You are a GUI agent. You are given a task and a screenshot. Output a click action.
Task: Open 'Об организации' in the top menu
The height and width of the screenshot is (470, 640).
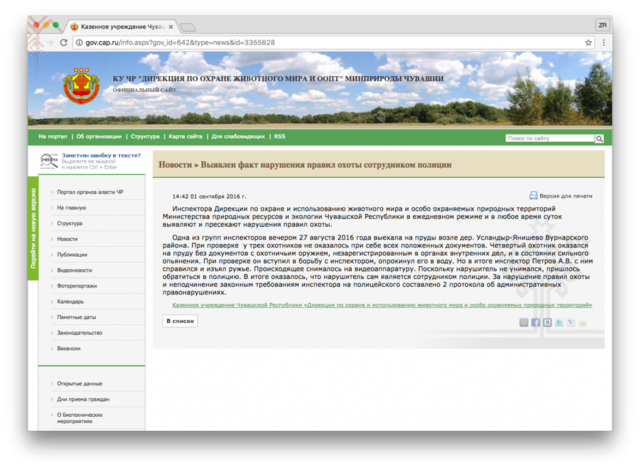click(98, 136)
